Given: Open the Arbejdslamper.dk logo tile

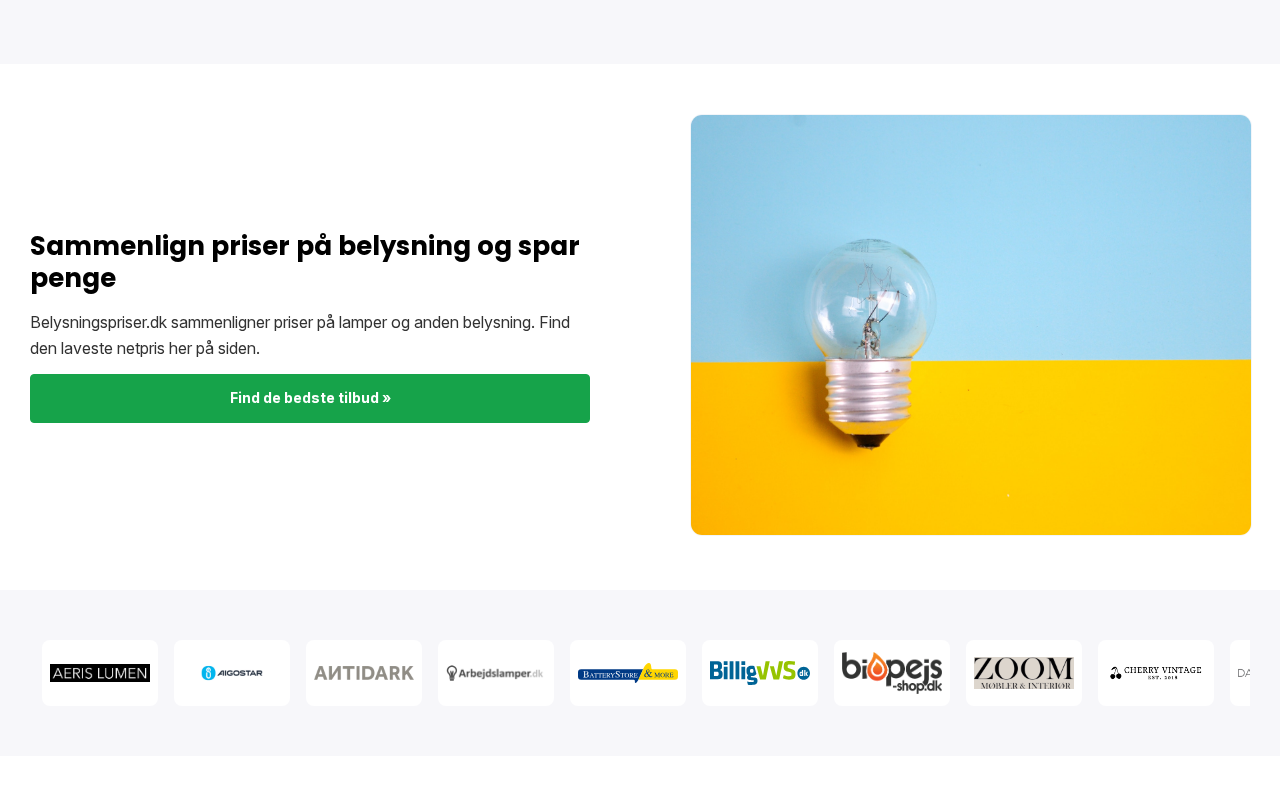Looking at the screenshot, I should pyautogui.click(x=496, y=673).
